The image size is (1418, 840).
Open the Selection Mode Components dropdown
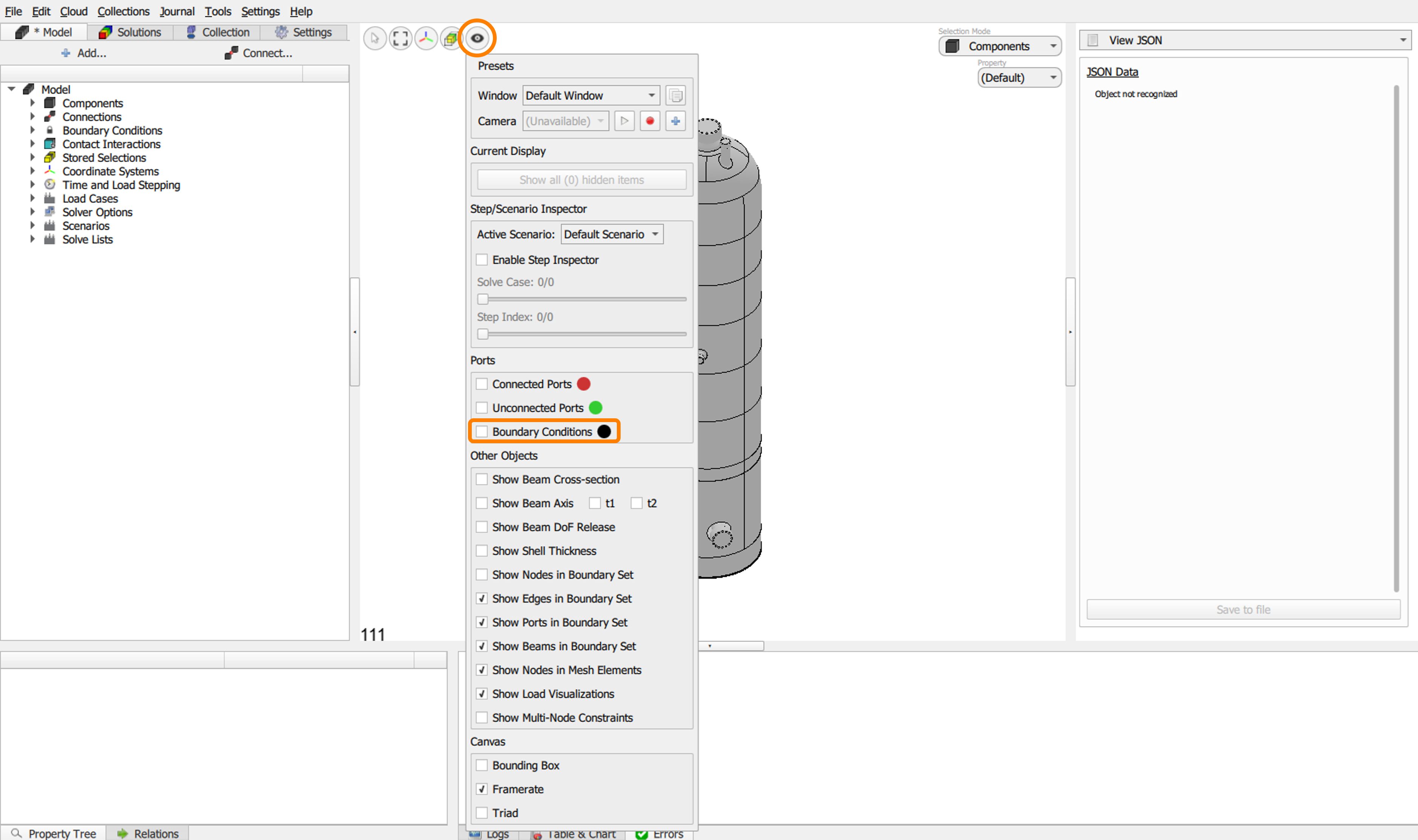999,46
